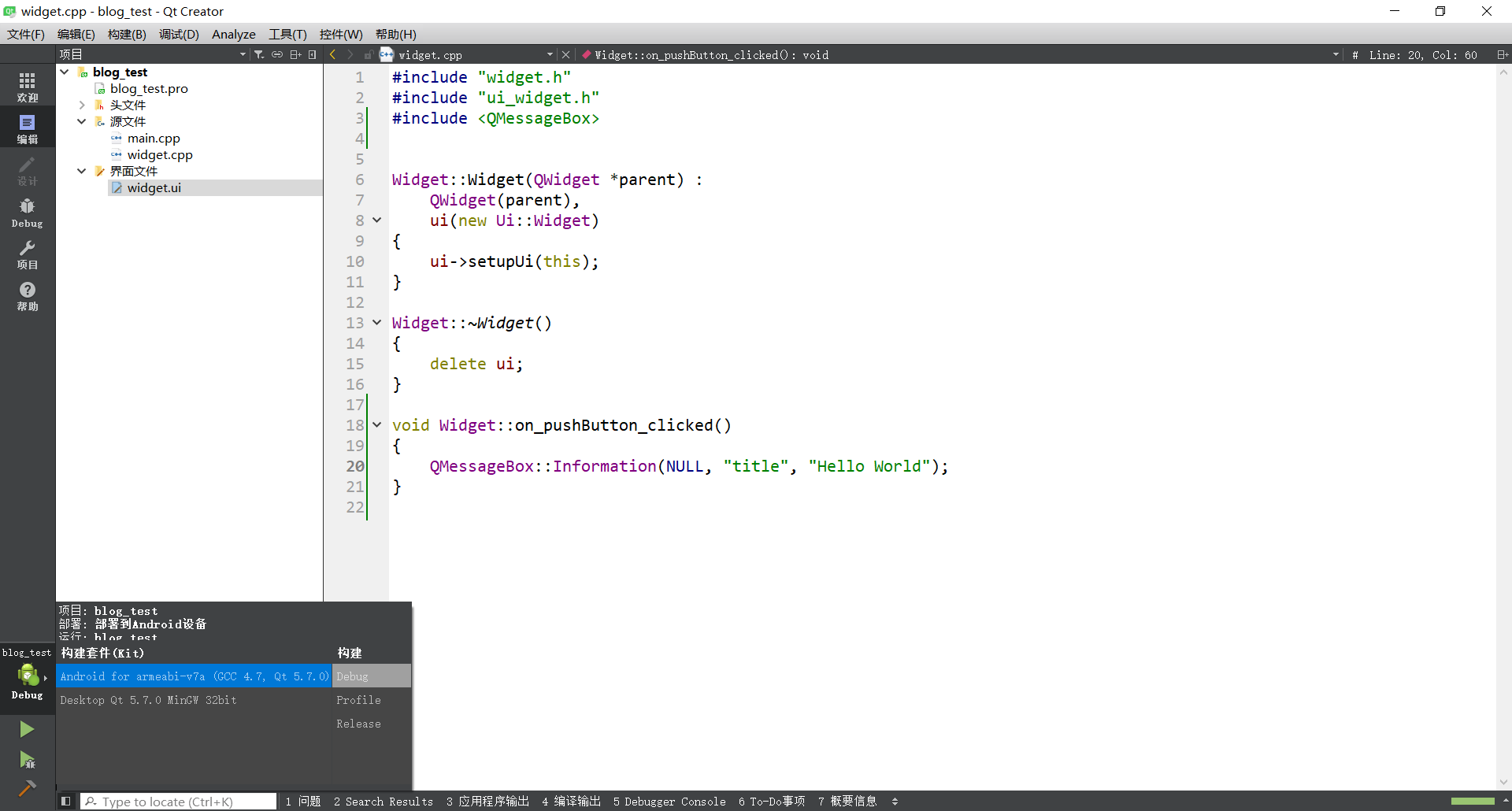Show the 4 编译输出 pane
Image resolution: width=1512 pixels, height=811 pixels.
pyautogui.click(x=572, y=801)
